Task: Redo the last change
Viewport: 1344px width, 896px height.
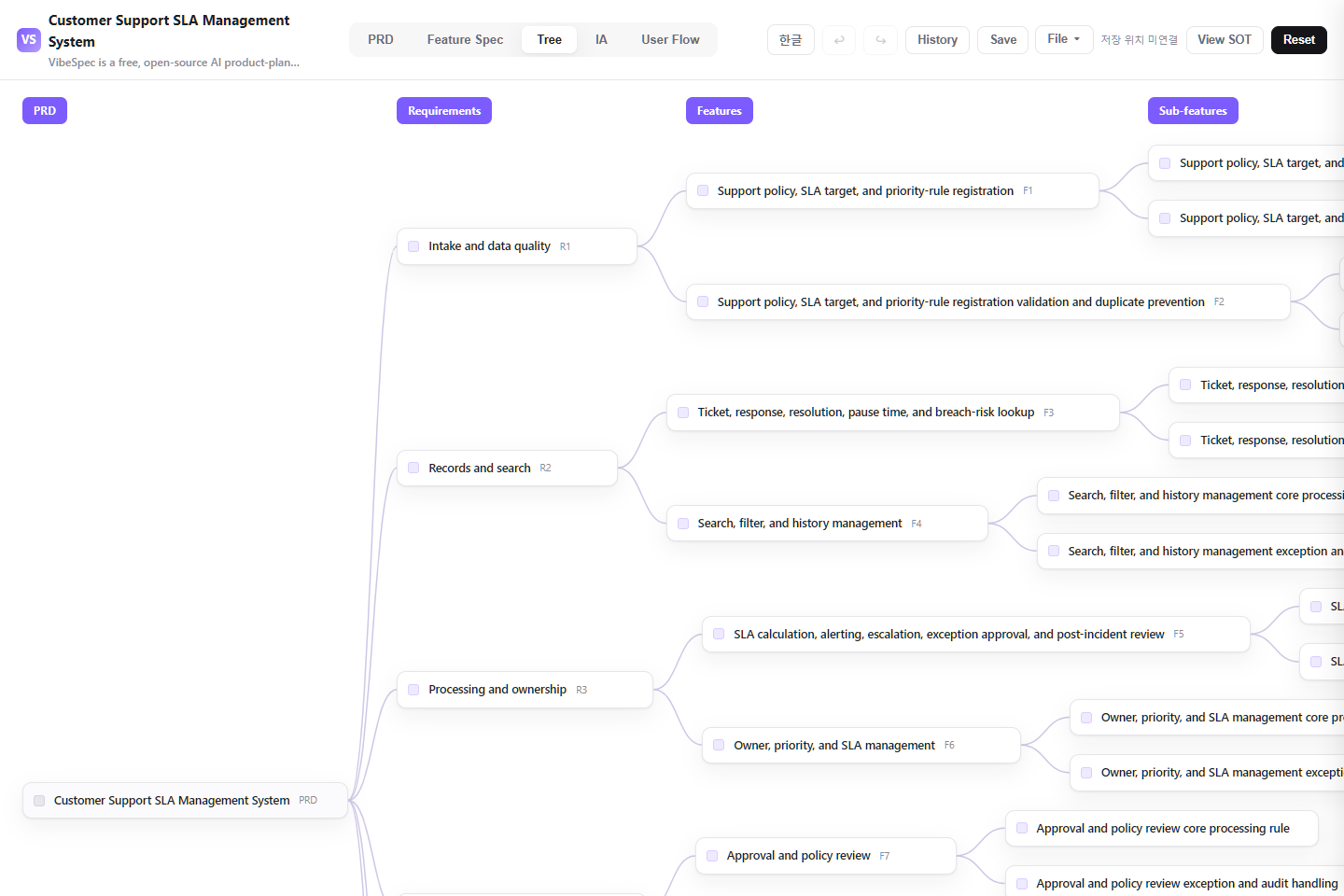Action: [x=881, y=40]
